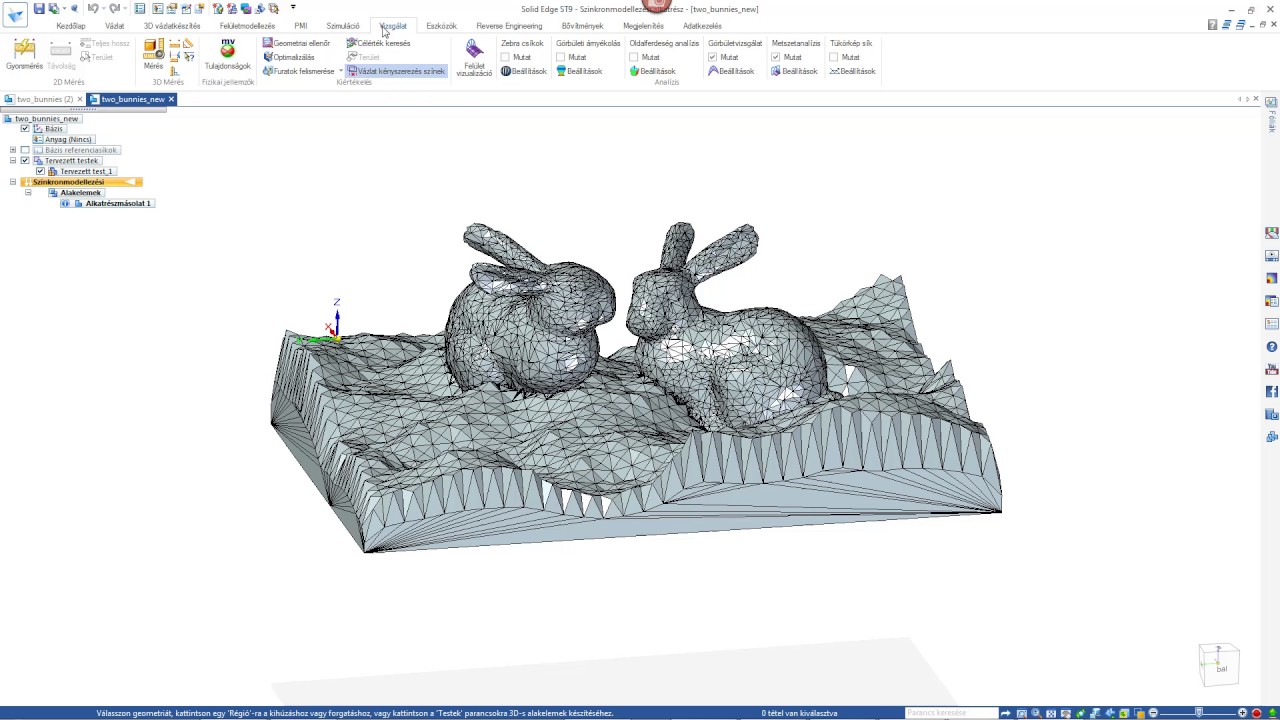Collapse the Szinkronmodellezési tree node
The height and width of the screenshot is (720, 1280).
click(x=13, y=182)
